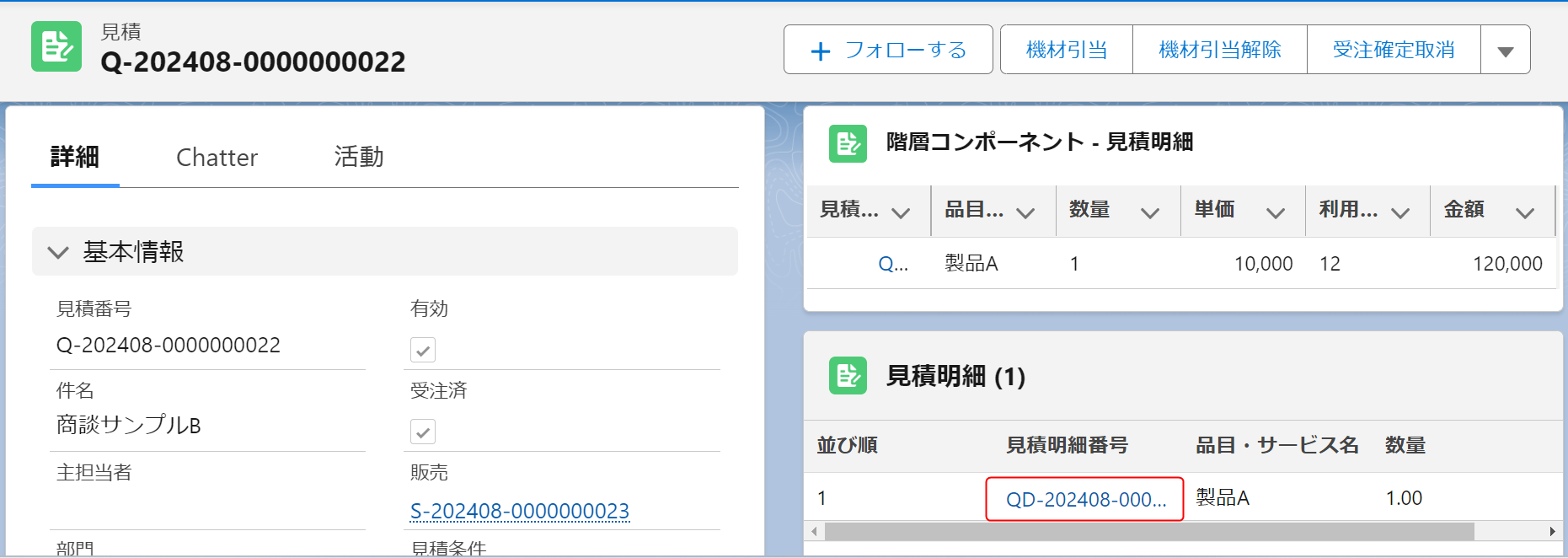Switch to the Chatter tab

[x=217, y=158]
